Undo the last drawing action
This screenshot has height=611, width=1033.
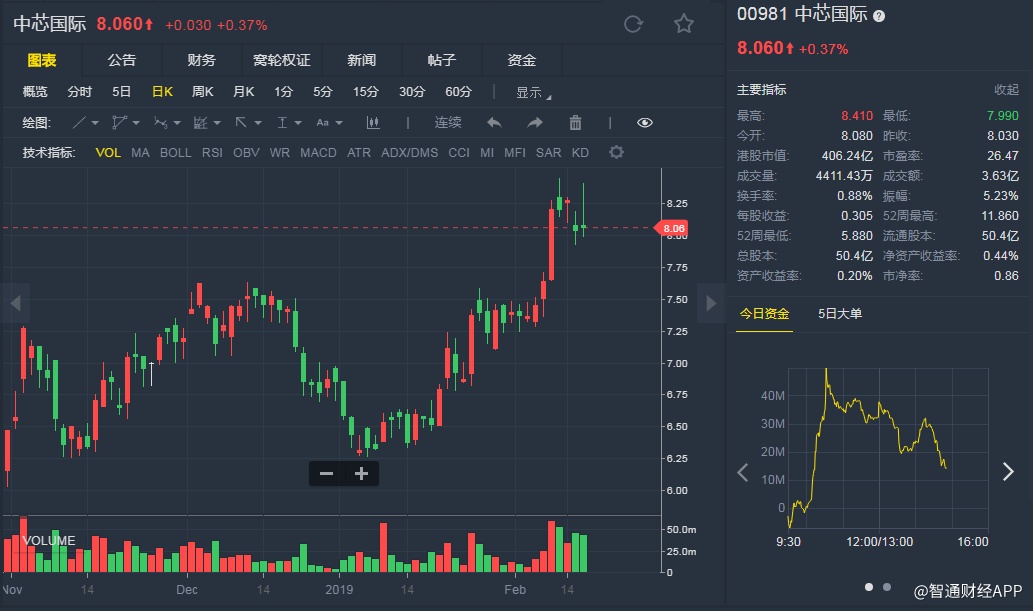494,123
